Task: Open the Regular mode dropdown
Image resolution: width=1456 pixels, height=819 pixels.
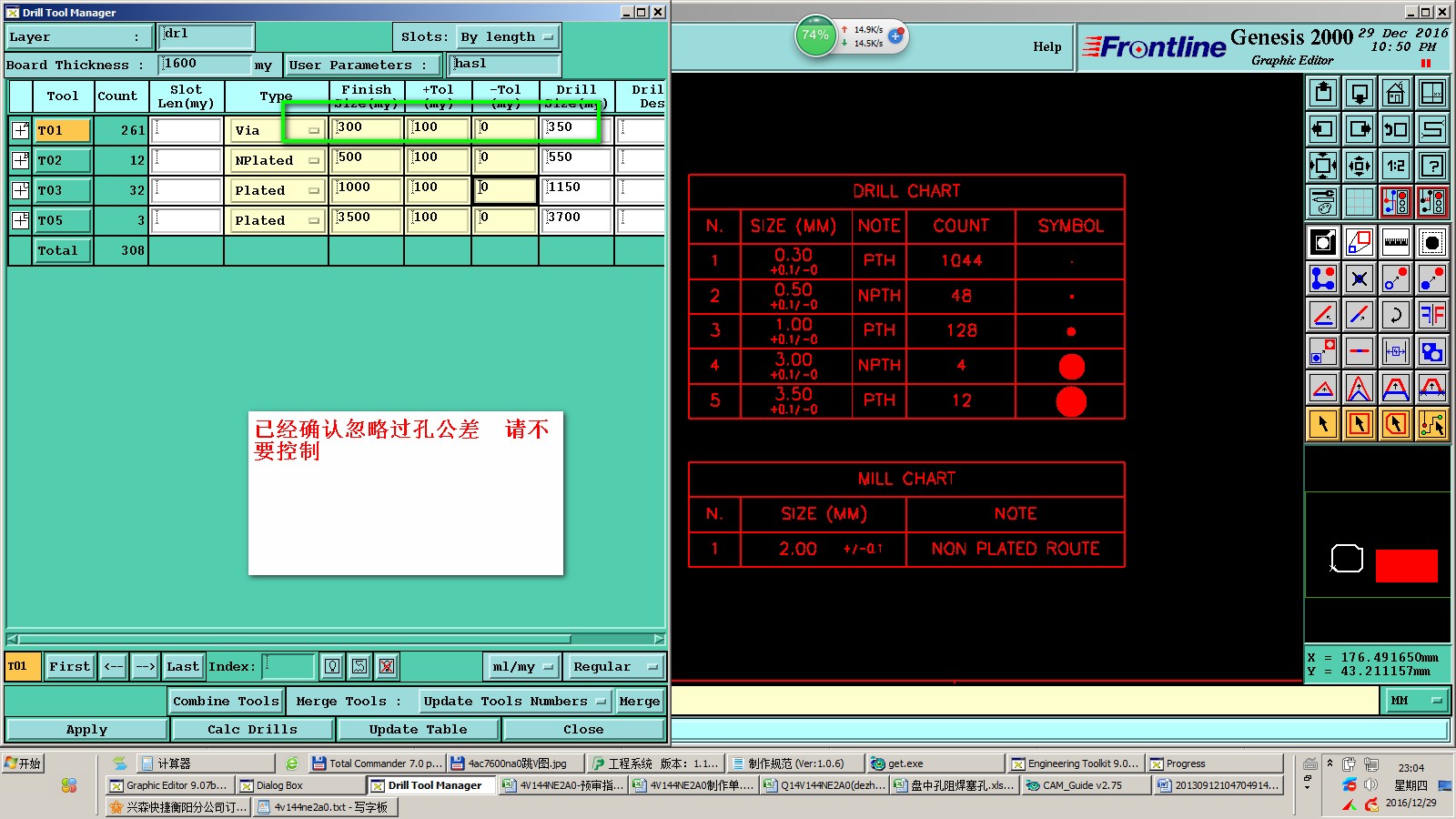Action: pos(614,667)
